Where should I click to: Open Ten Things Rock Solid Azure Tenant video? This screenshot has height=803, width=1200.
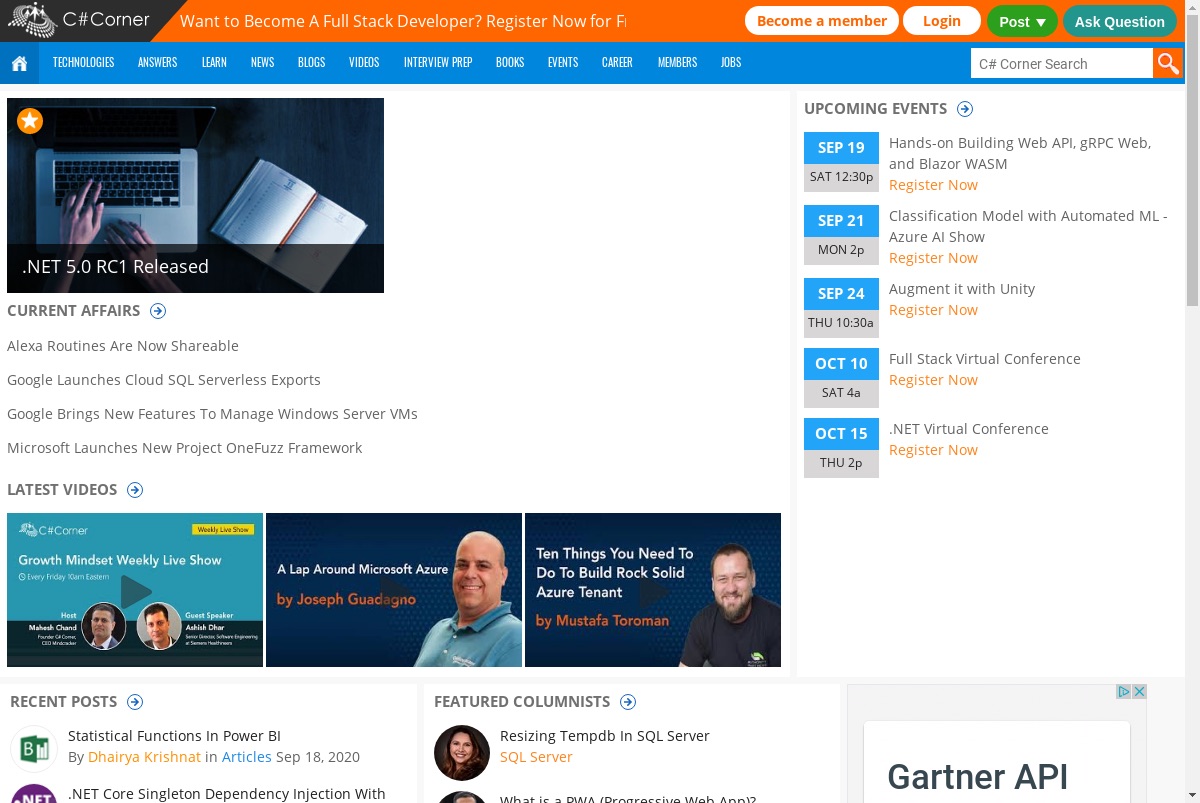[x=653, y=590]
